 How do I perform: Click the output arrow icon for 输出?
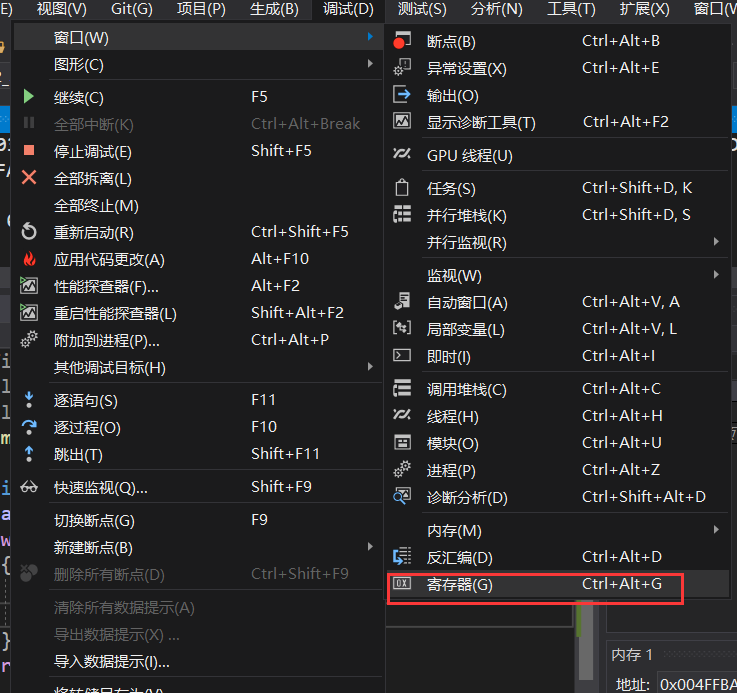[402, 94]
